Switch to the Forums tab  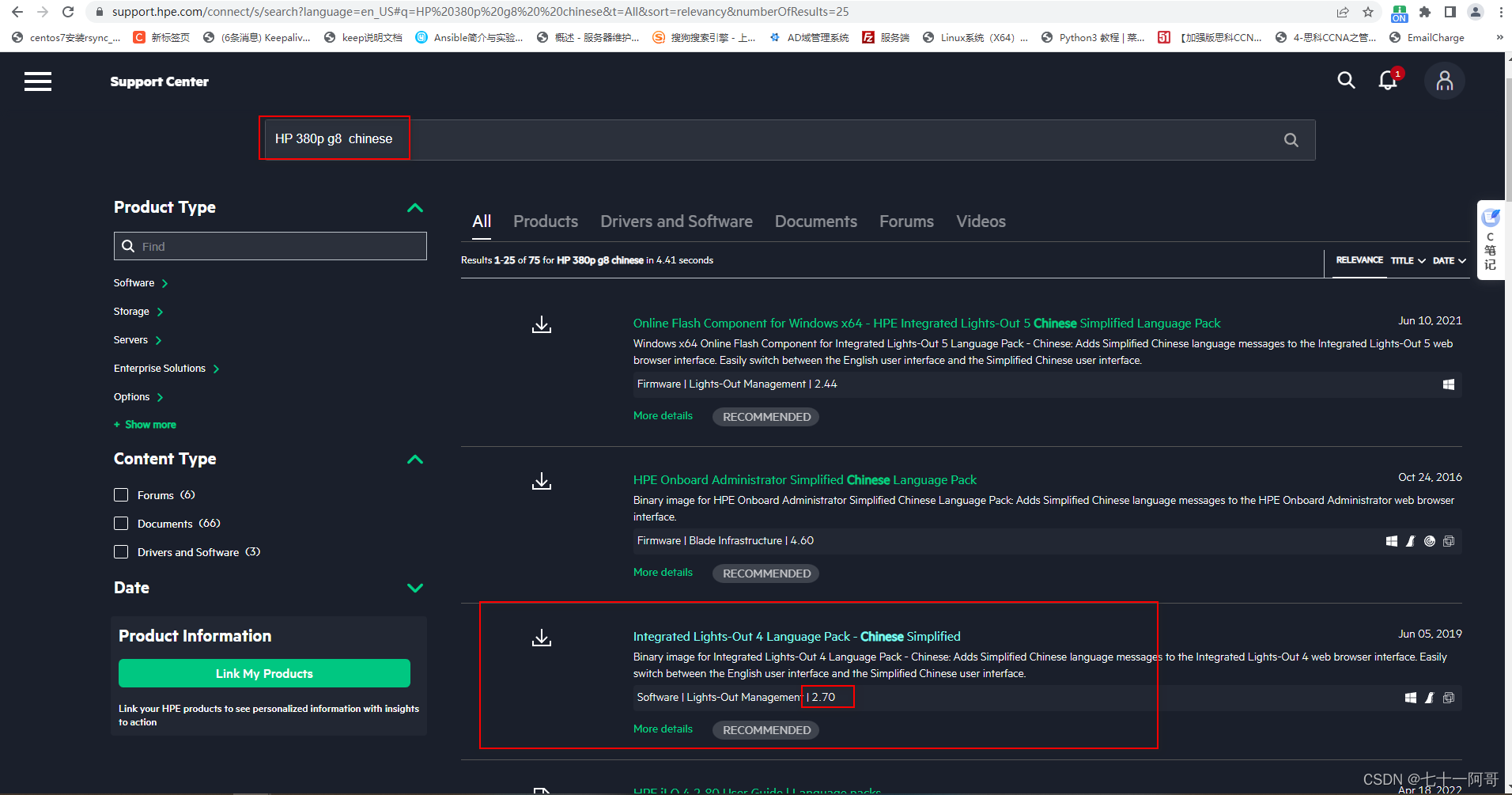click(906, 221)
